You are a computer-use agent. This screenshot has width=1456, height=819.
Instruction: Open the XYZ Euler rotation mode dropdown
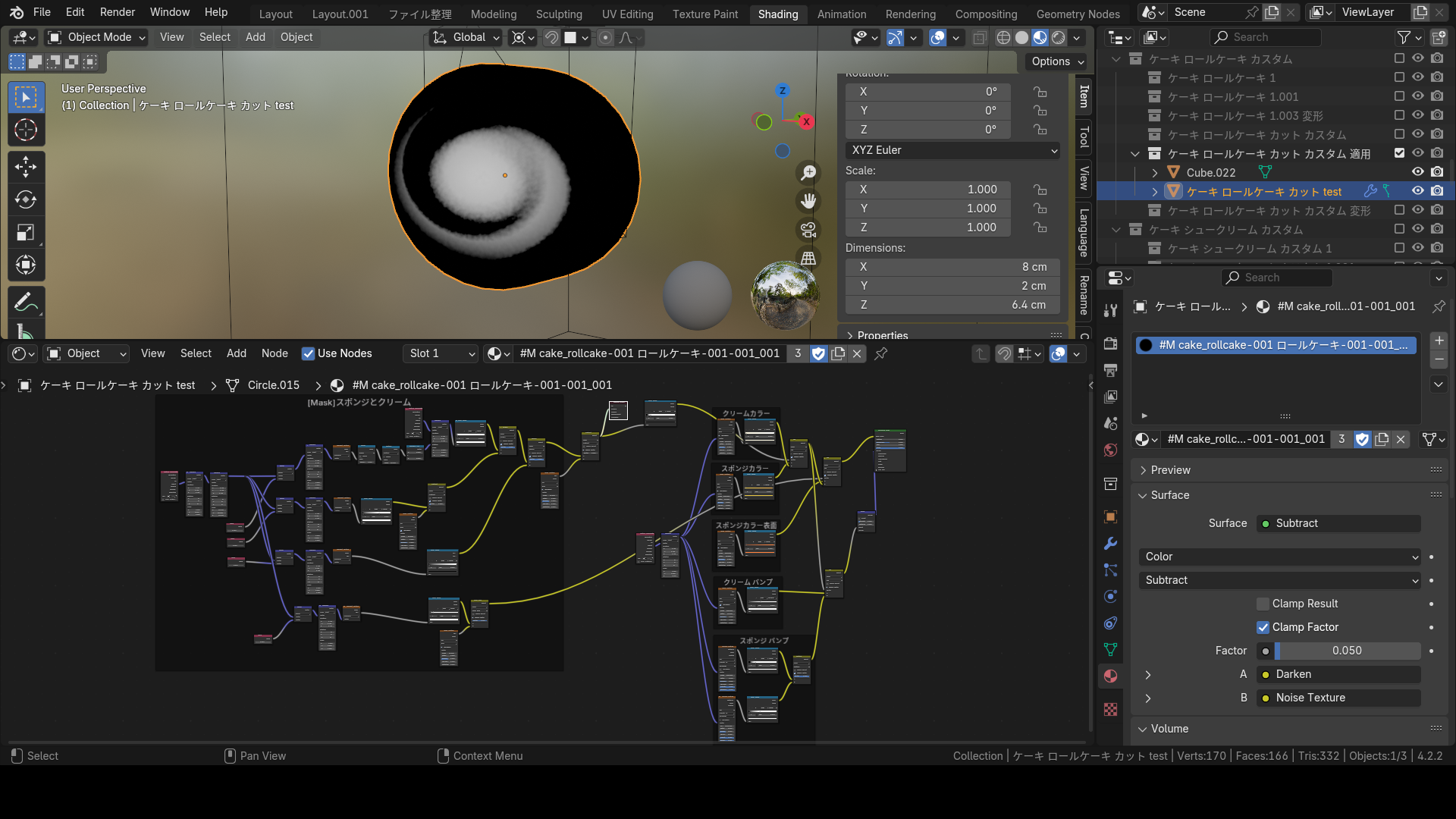(x=952, y=150)
